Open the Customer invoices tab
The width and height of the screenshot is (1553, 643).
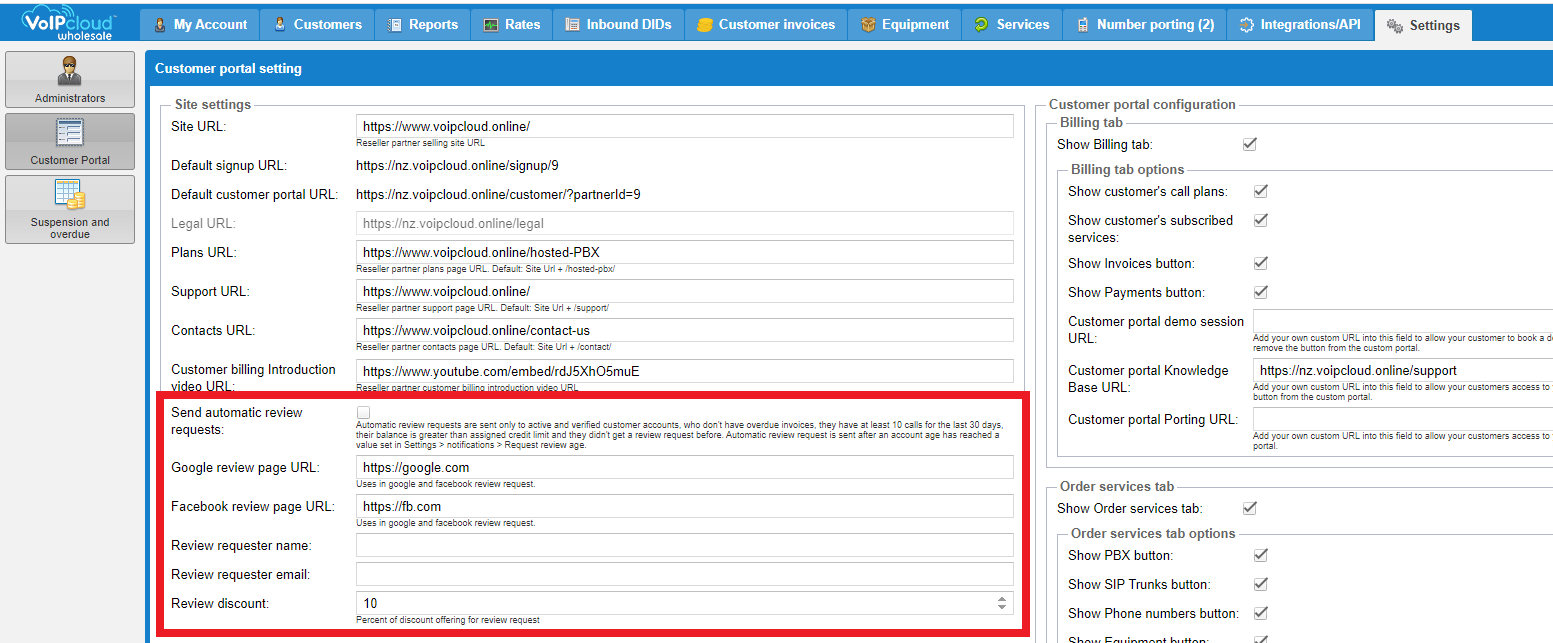pyautogui.click(x=766, y=24)
